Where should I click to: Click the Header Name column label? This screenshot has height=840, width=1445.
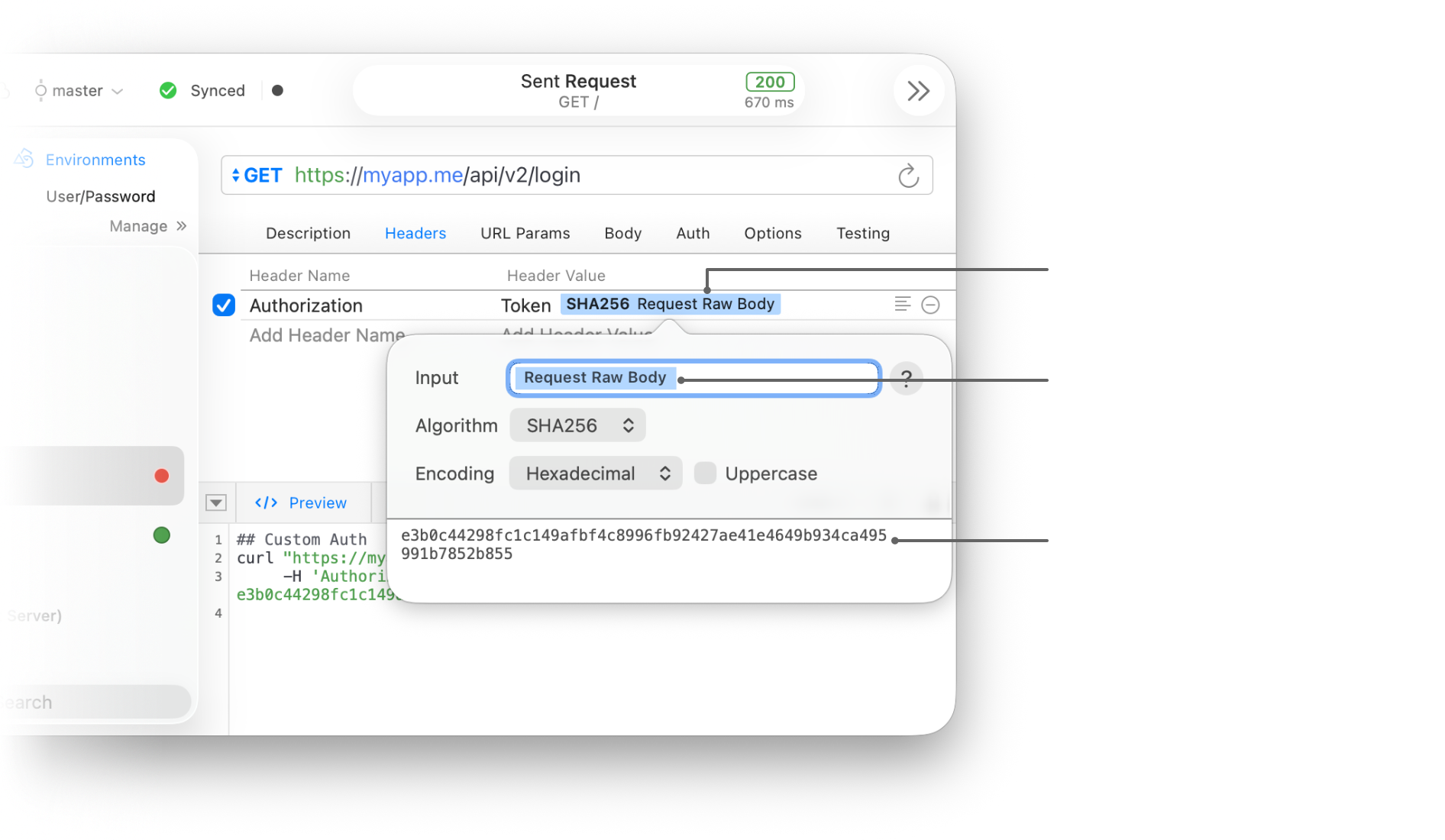pyautogui.click(x=299, y=276)
